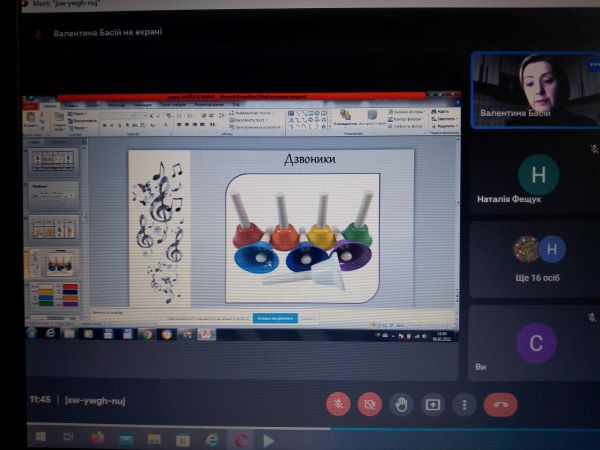Expand the Shape Outline dropdown in ribbon
This screenshot has width=600, height=450.
pyautogui.click(x=406, y=119)
